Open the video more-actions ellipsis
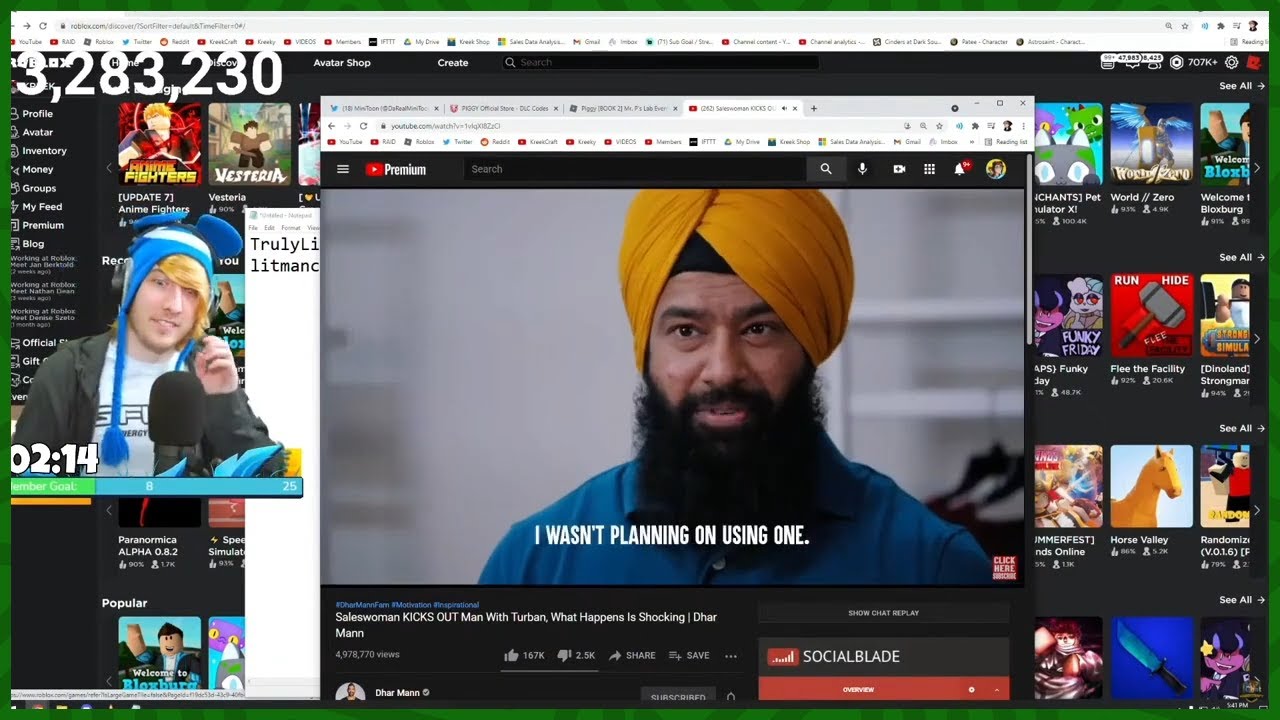The width and height of the screenshot is (1280, 720). point(731,656)
